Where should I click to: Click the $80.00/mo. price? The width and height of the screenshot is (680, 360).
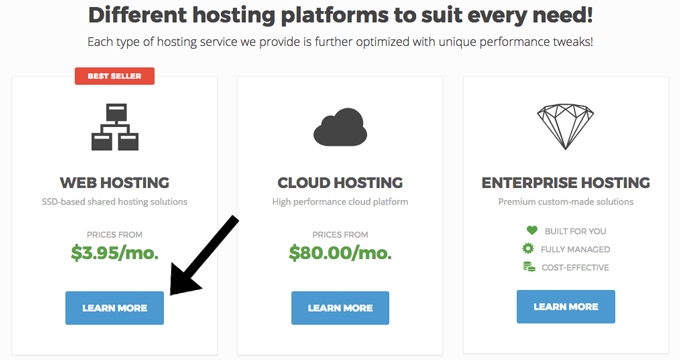coord(340,252)
